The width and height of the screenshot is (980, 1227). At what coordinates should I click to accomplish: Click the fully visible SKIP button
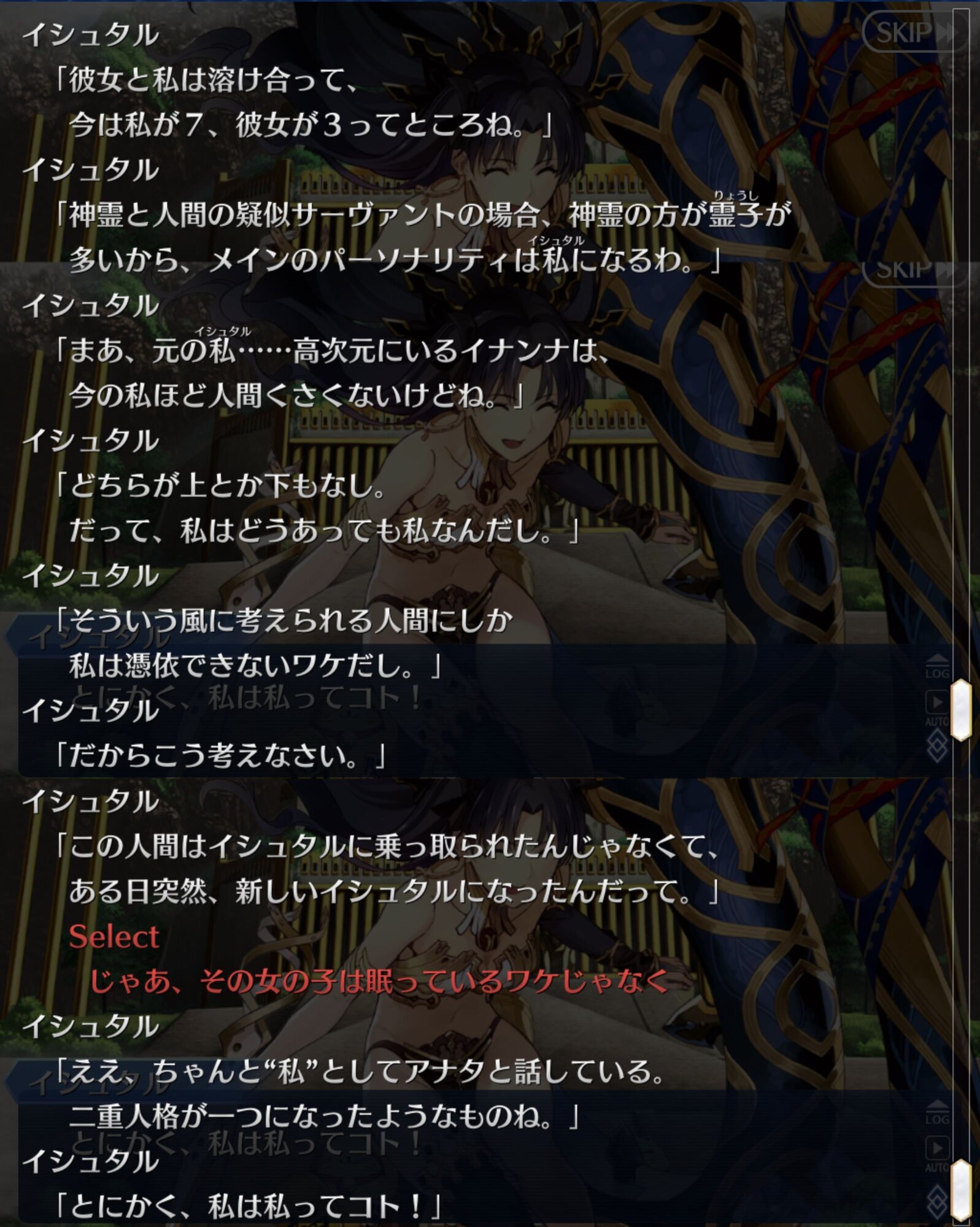[x=913, y=32]
